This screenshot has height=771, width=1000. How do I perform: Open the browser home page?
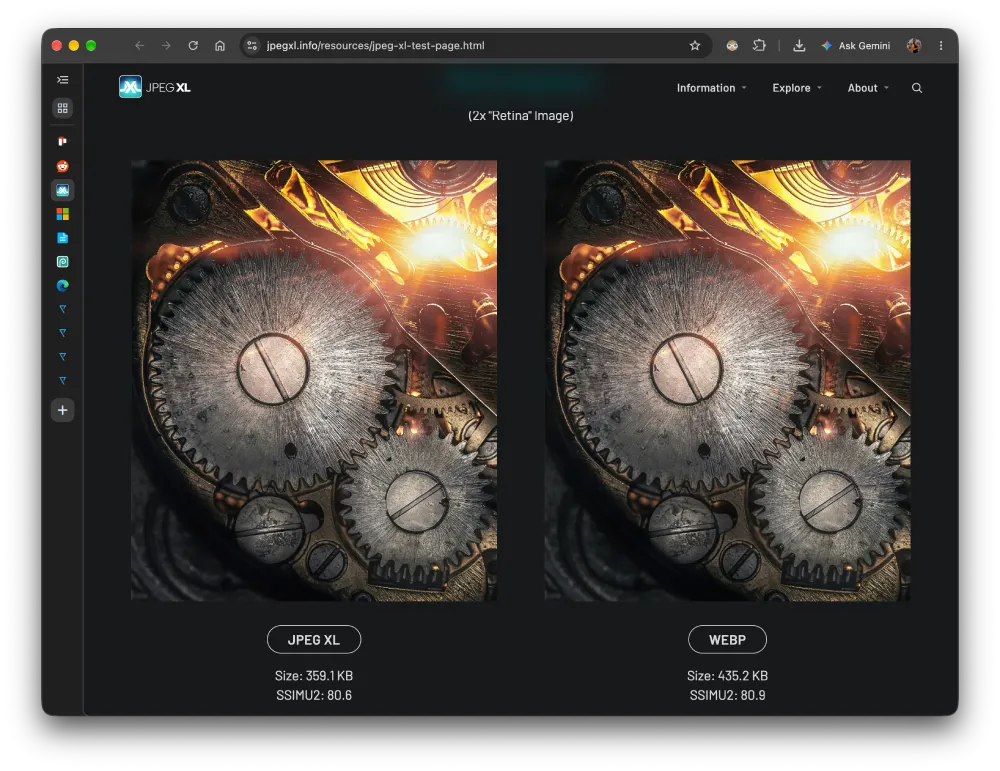(219, 45)
